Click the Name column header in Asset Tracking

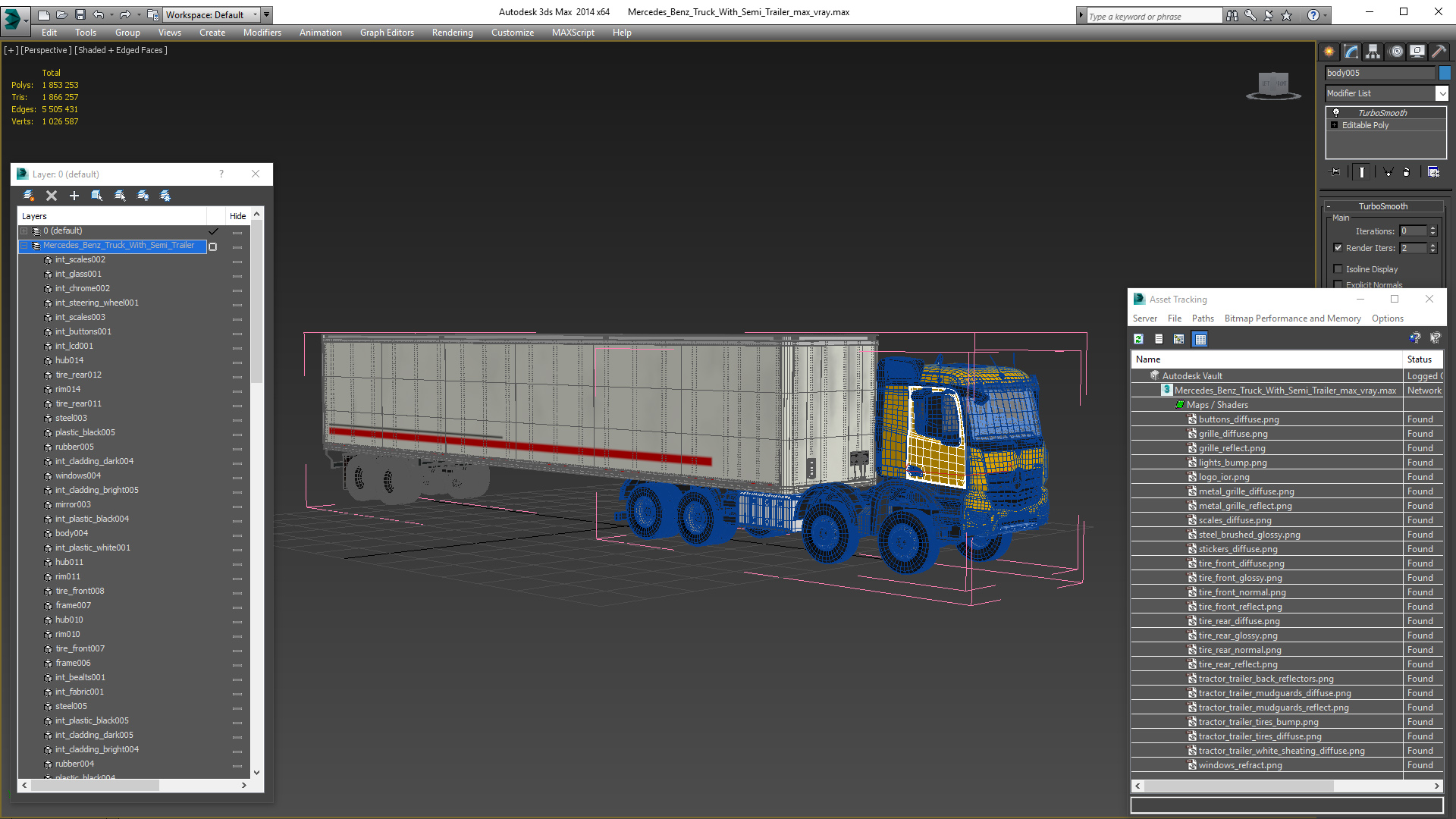(x=1266, y=359)
